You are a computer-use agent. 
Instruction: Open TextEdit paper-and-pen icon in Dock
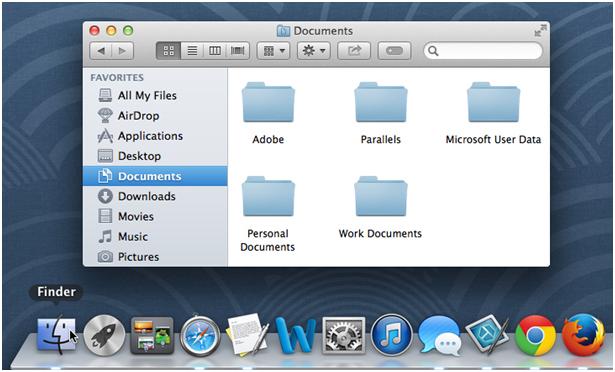[248, 334]
